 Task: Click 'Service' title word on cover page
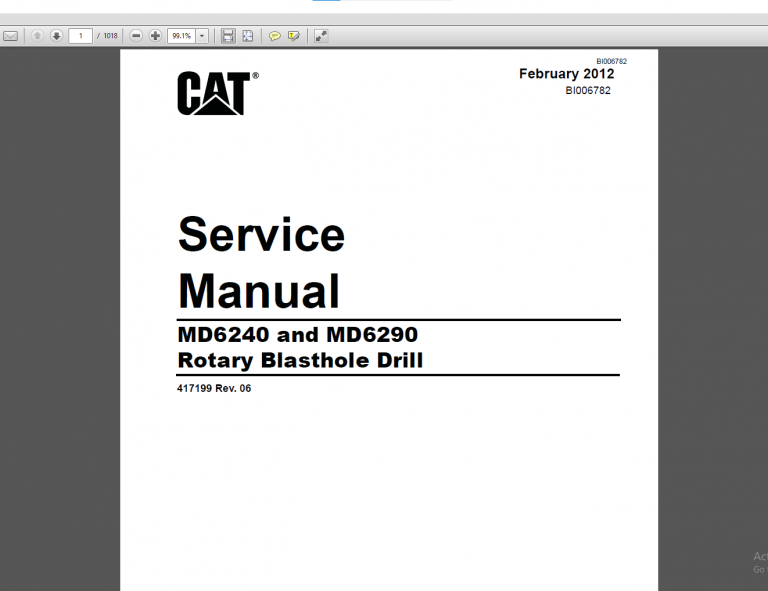[261, 235]
